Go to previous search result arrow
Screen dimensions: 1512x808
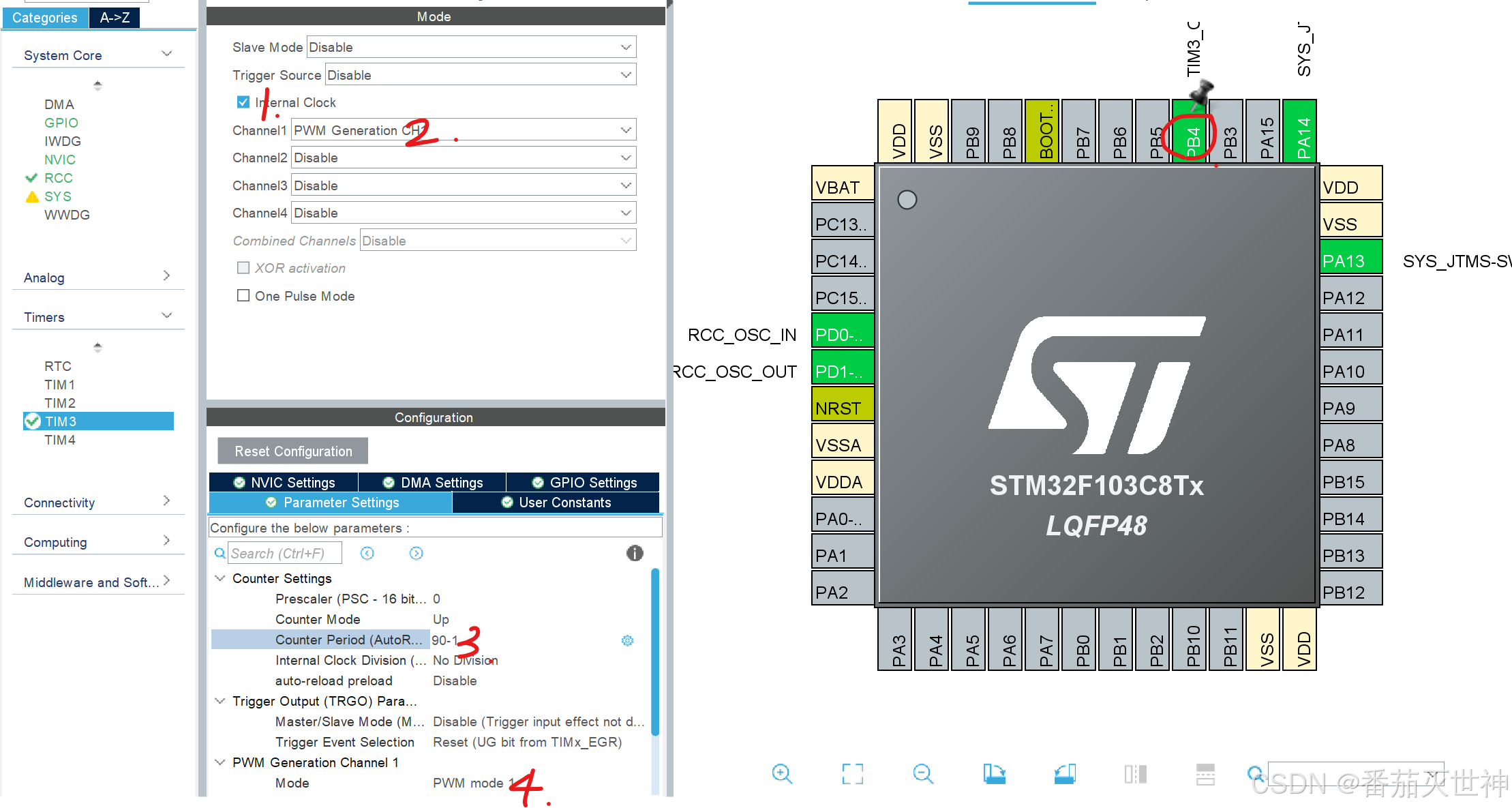(367, 553)
